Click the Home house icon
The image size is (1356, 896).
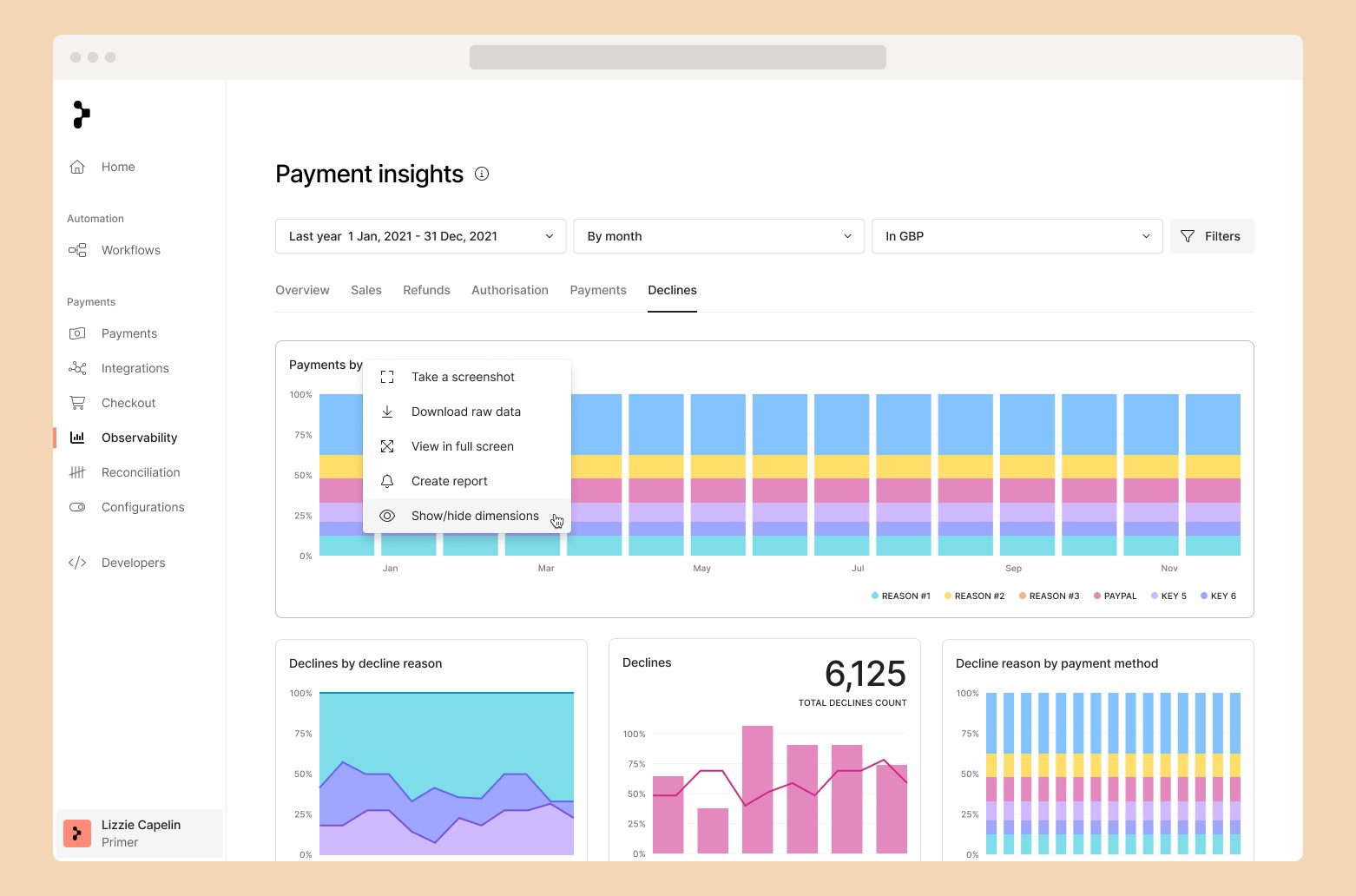(x=77, y=167)
